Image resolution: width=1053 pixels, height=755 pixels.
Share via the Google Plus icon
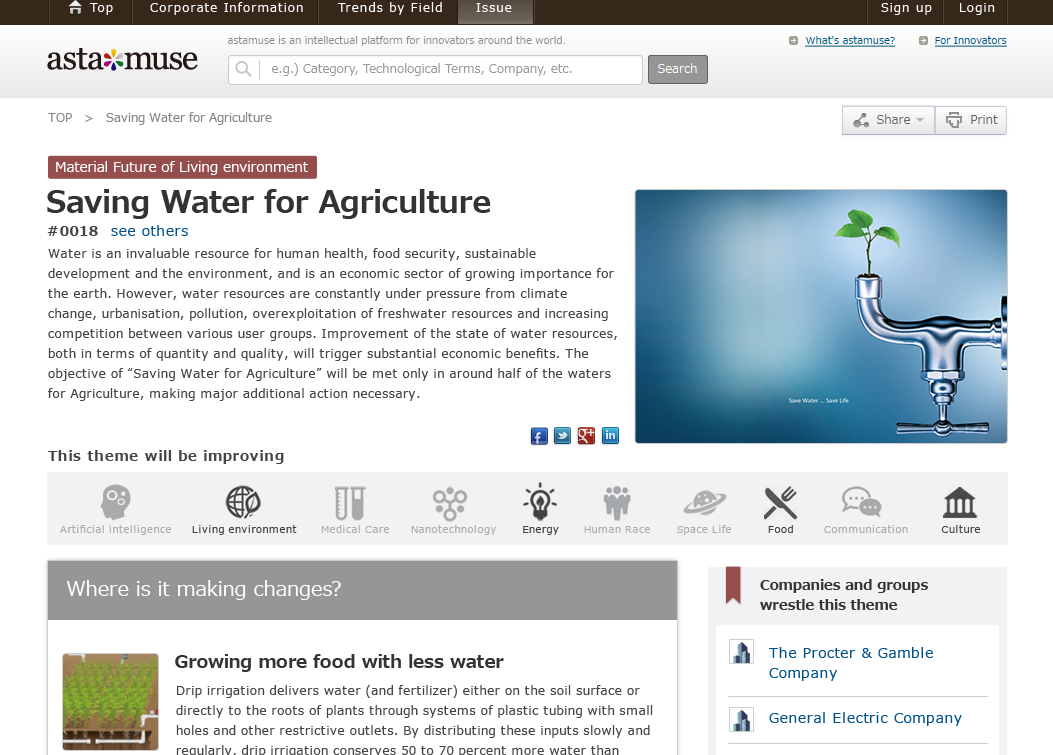point(586,436)
